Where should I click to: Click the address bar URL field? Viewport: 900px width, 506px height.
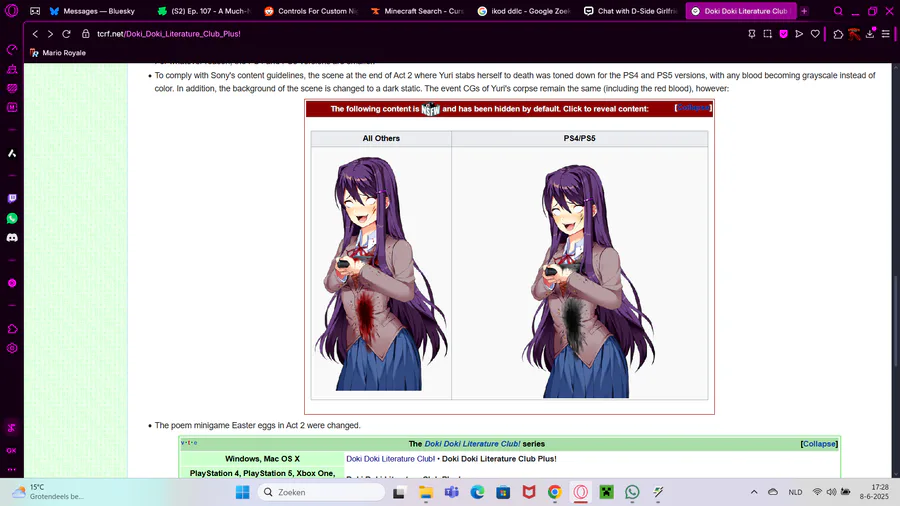coord(169,34)
